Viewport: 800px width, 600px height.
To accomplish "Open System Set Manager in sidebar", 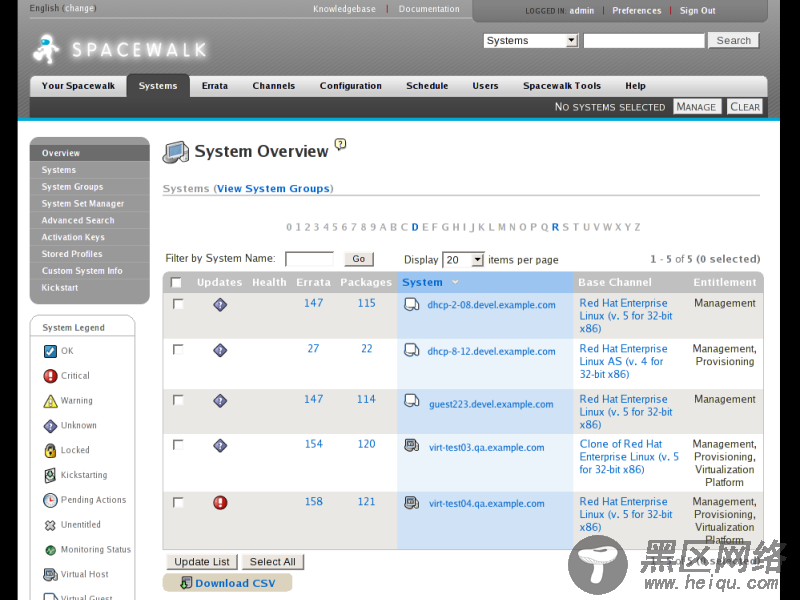I will 90,204.
